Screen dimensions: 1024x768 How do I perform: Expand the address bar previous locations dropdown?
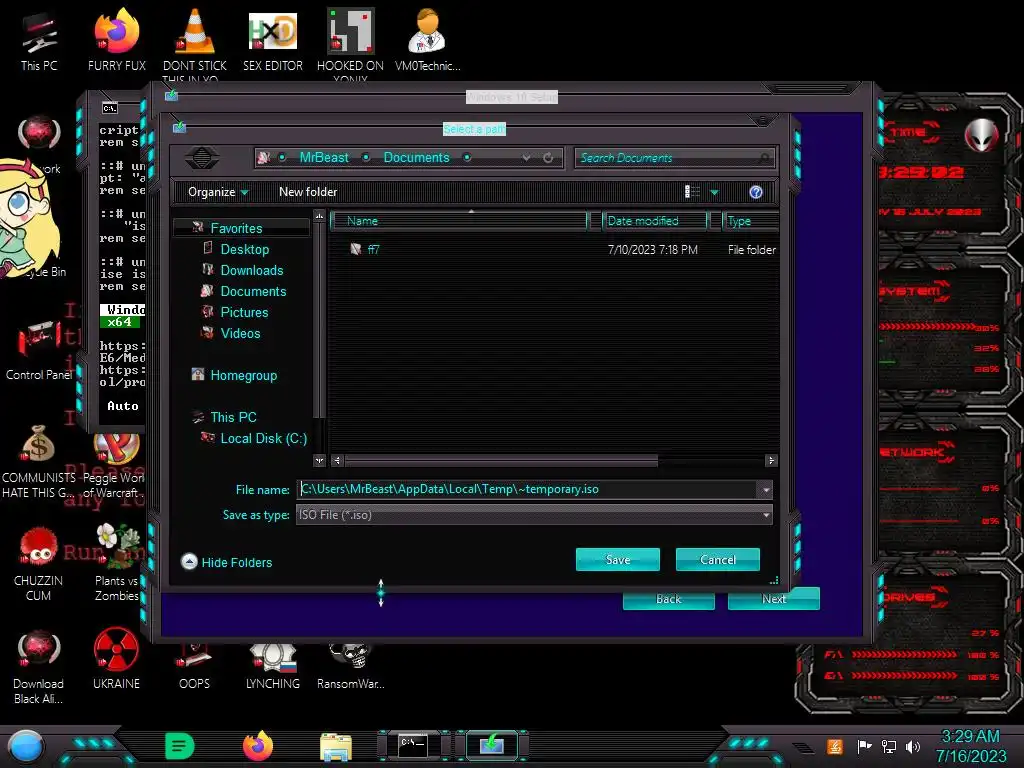pyautogui.click(x=526, y=157)
